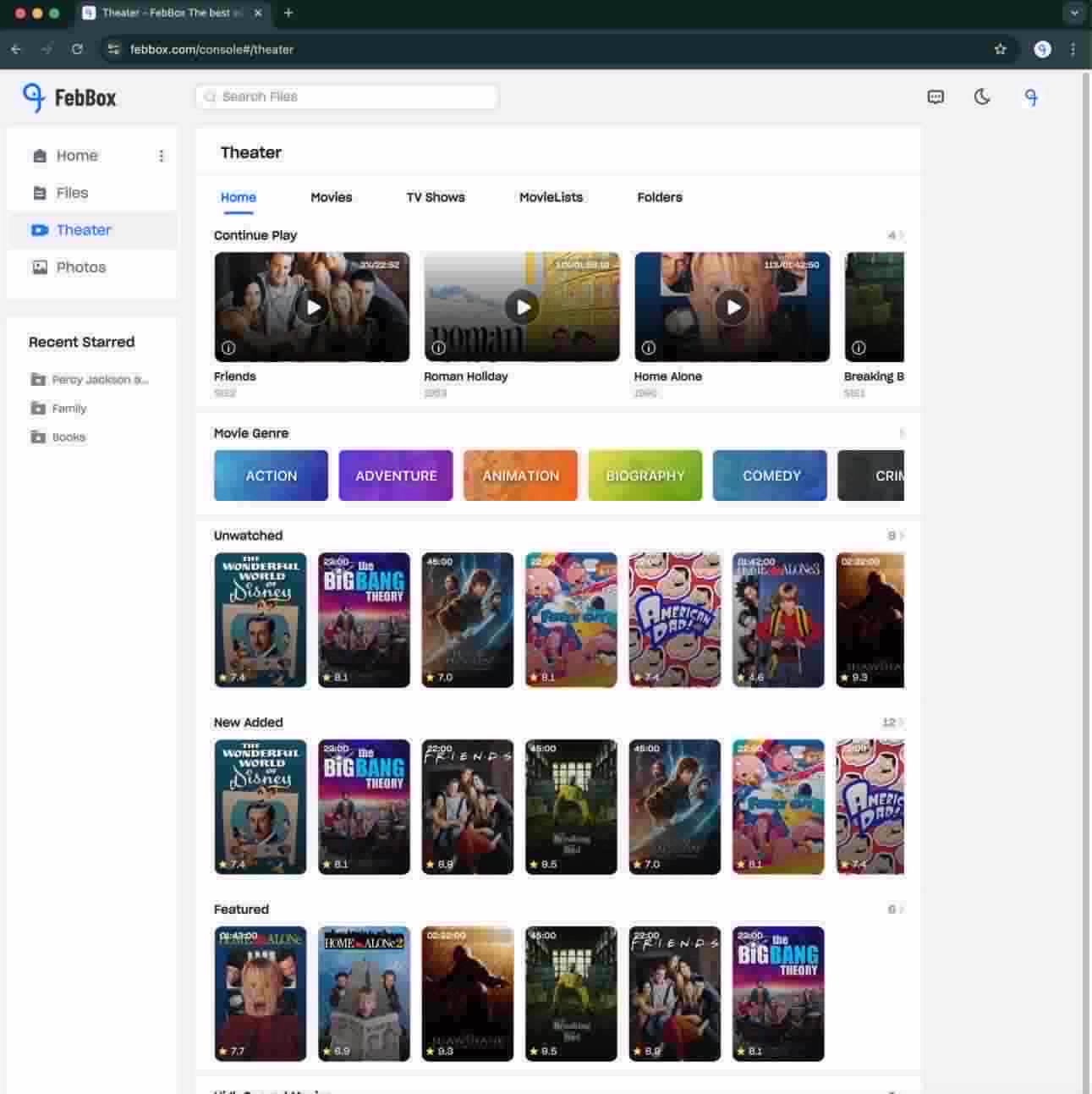The width and height of the screenshot is (1092, 1094).
Task: Open Files in the sidebar
Action: pyautogui.click(x=72, y=193)
